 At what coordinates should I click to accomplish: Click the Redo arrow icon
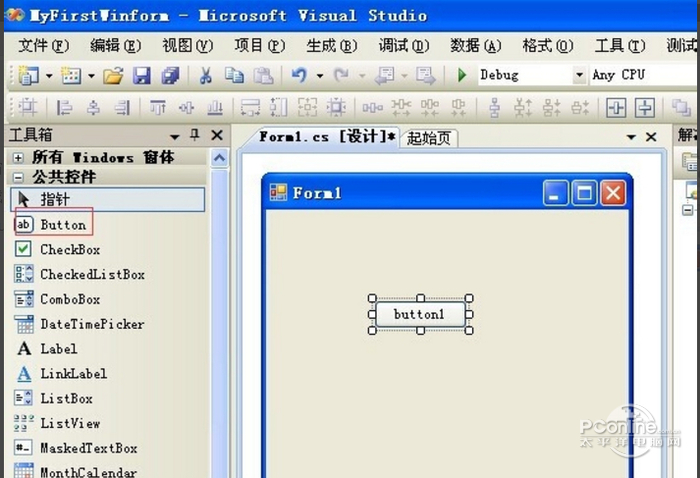(x=342, y=75)
